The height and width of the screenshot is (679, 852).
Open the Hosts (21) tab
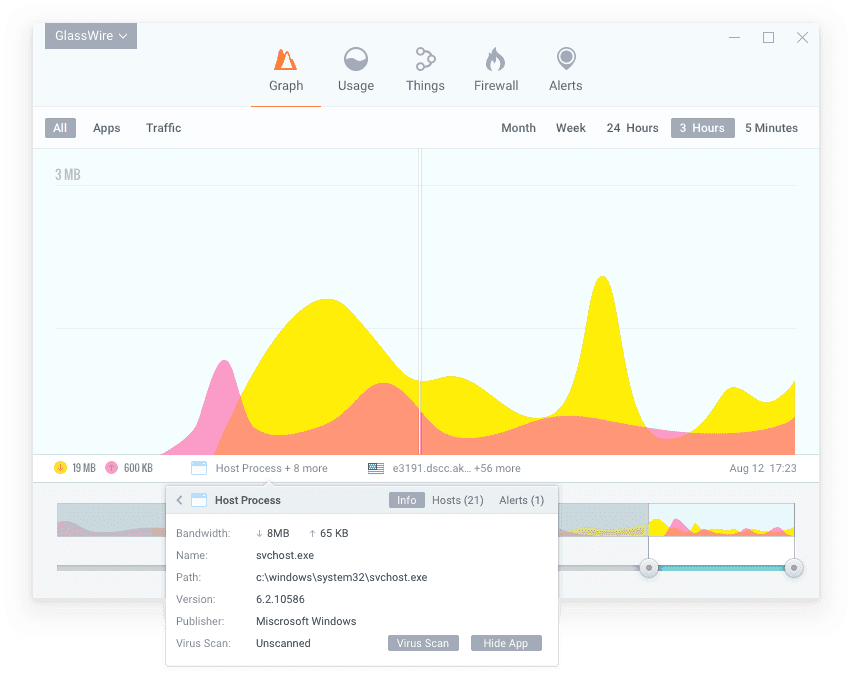click(458, 500)
